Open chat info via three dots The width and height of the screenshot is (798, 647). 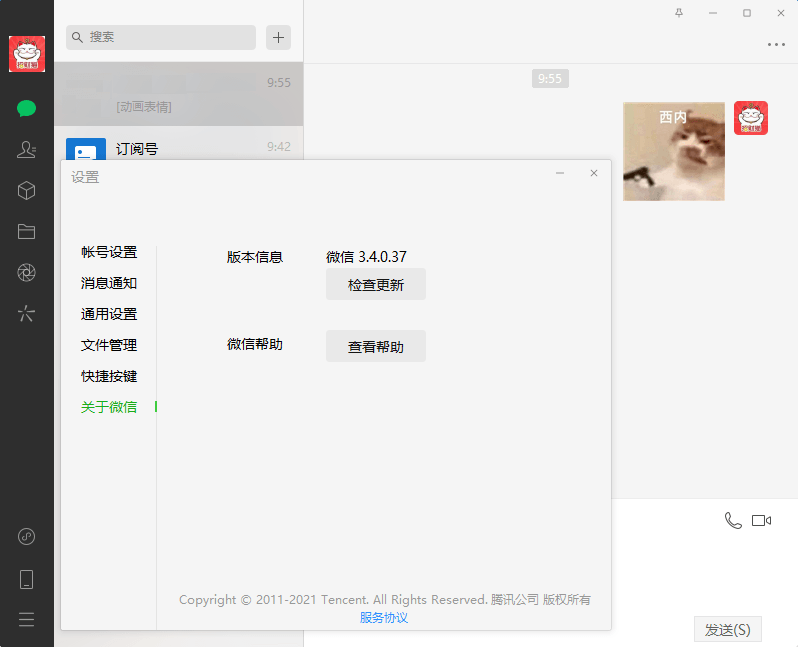pyautogui.click(x=776, y=44)
